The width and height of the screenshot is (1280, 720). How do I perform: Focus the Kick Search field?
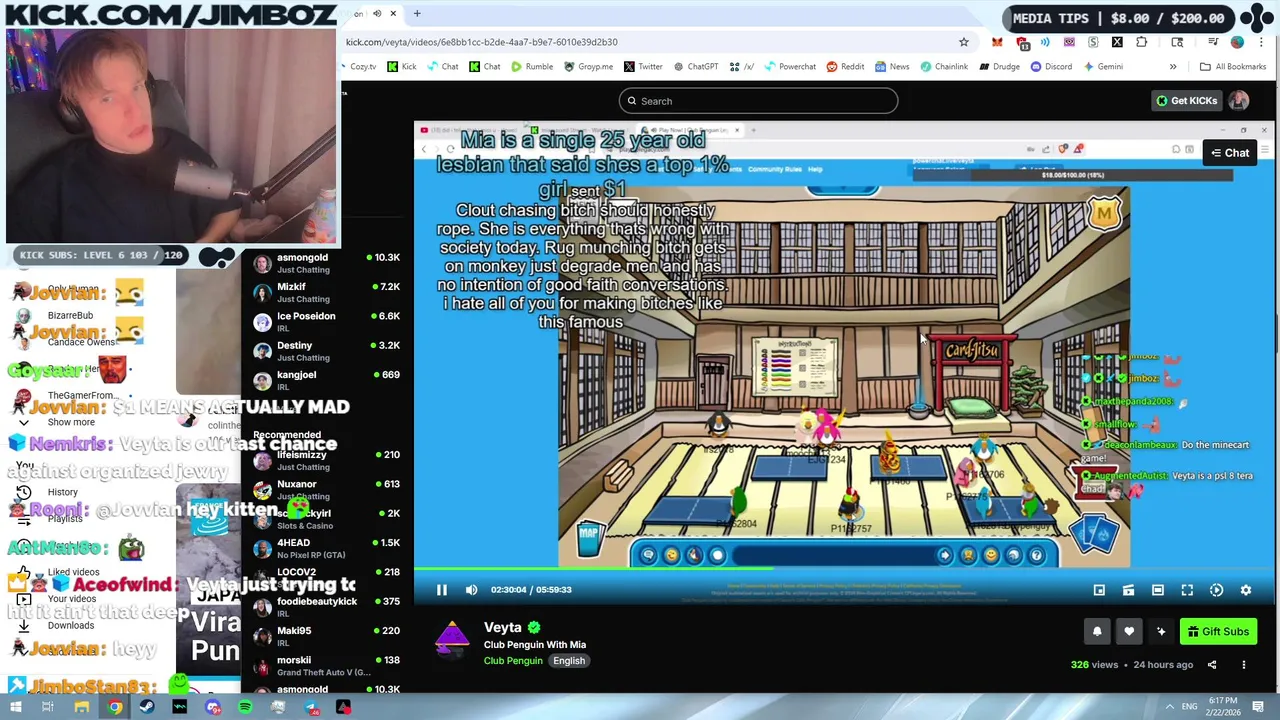point(758,101)
